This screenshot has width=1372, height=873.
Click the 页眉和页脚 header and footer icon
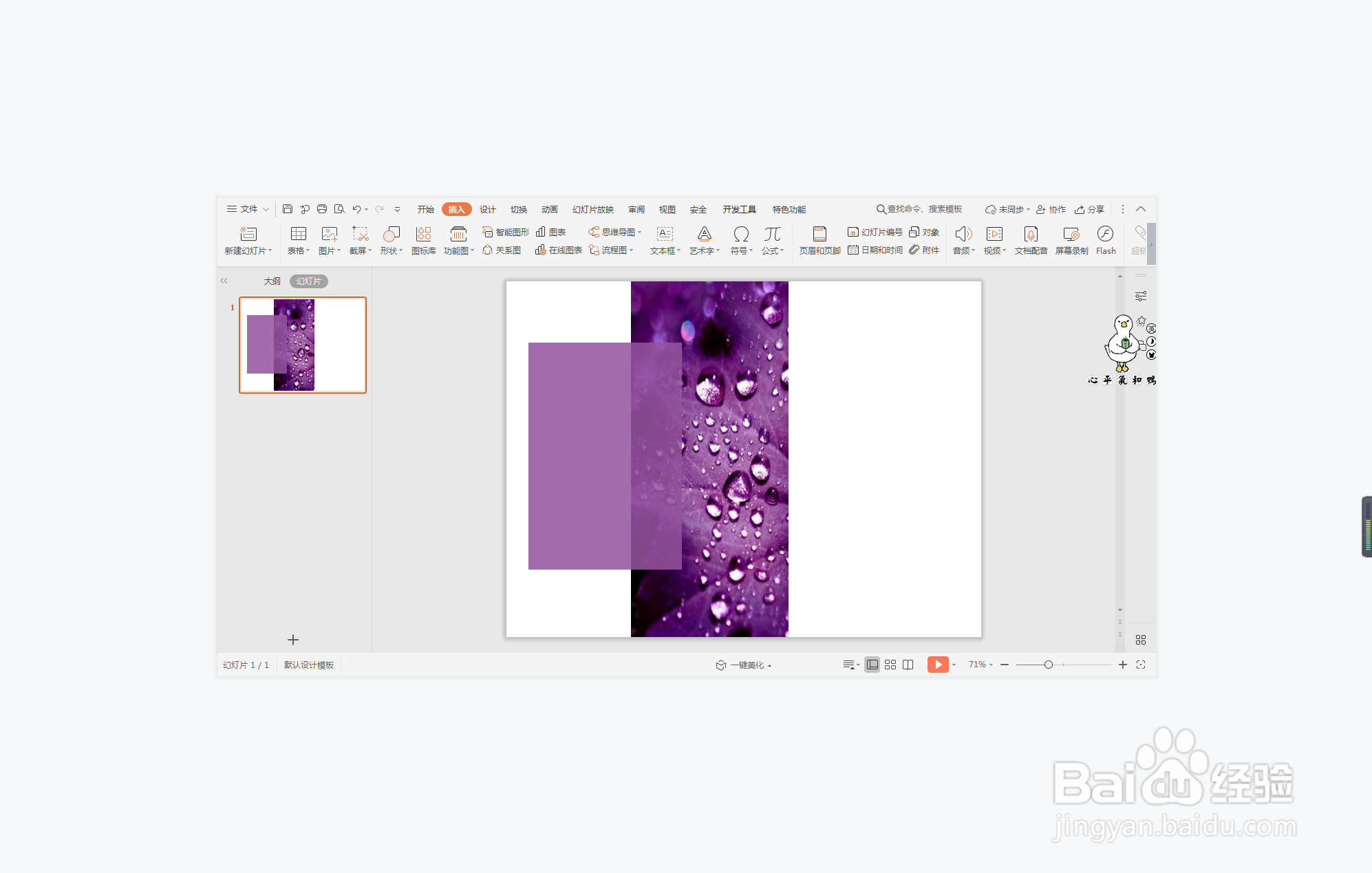[x=819, y=240]
